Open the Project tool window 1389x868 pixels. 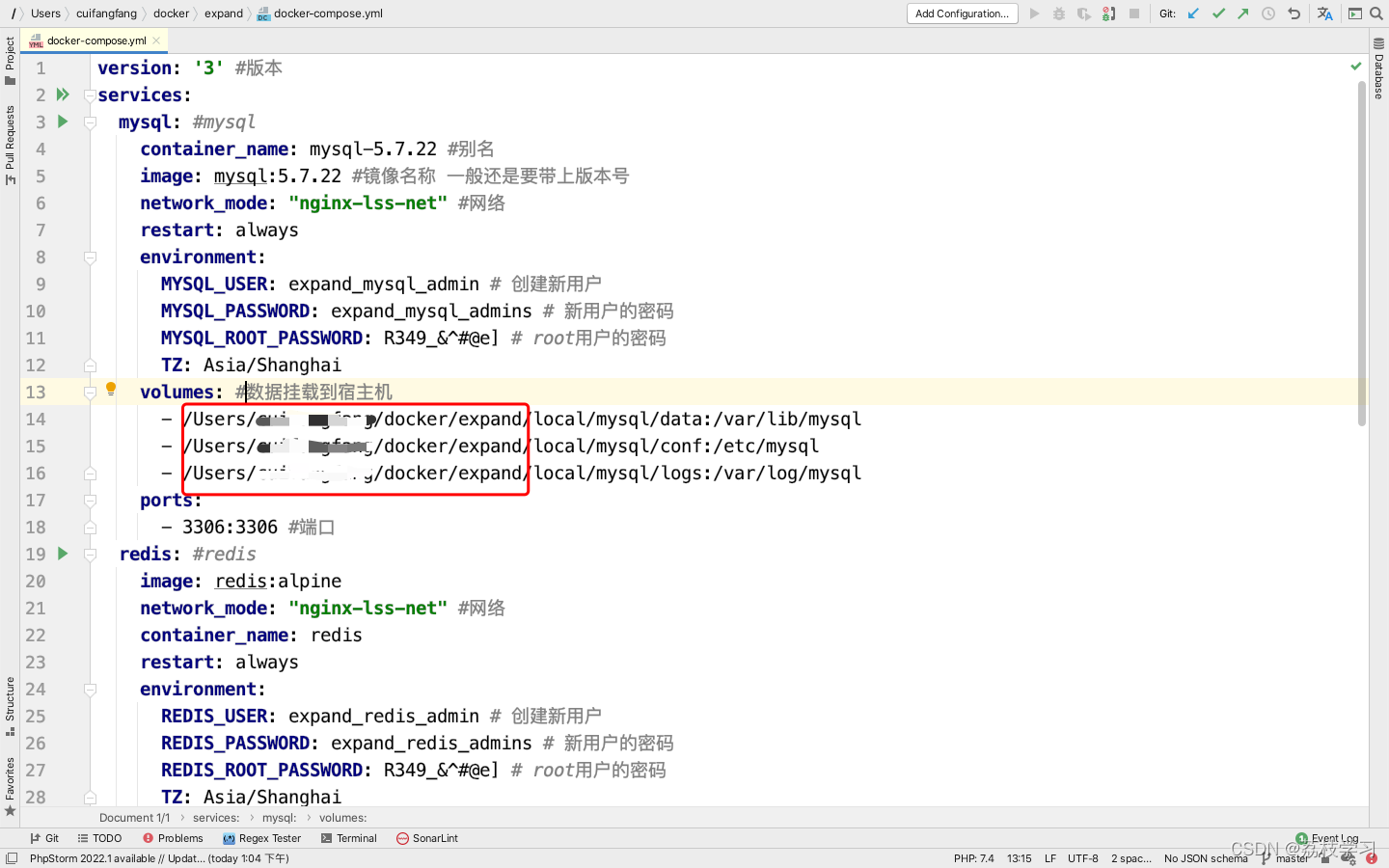(10, 61)
